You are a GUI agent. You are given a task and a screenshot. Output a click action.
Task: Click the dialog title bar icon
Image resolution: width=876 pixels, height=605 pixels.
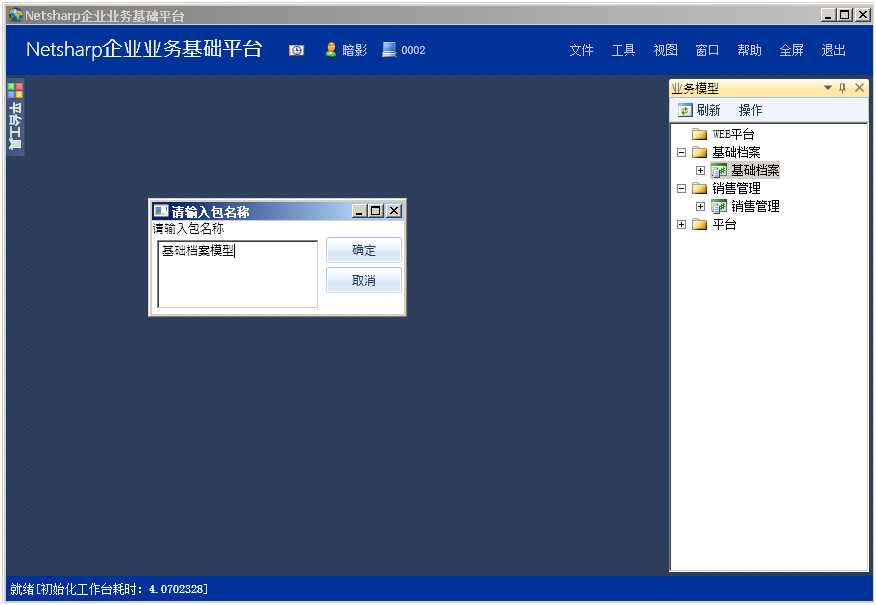click(x=161, y=211)
